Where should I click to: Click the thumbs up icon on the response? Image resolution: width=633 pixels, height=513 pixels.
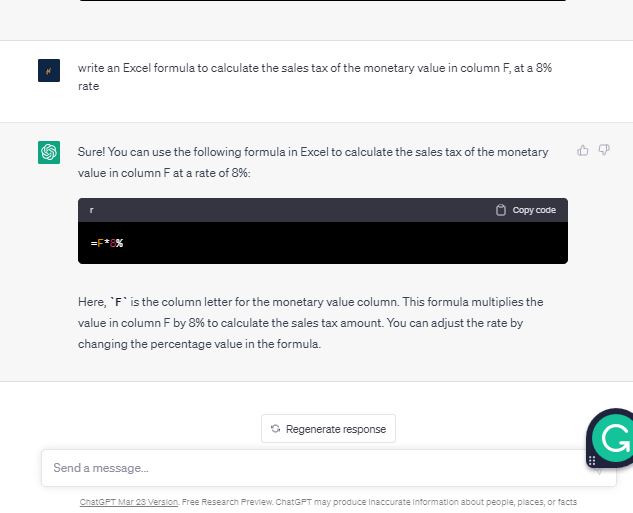coord(583,151)
